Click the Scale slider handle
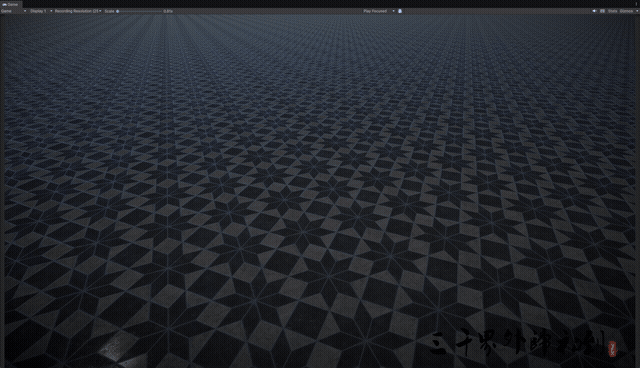The image size is (640, 368). 118,11
